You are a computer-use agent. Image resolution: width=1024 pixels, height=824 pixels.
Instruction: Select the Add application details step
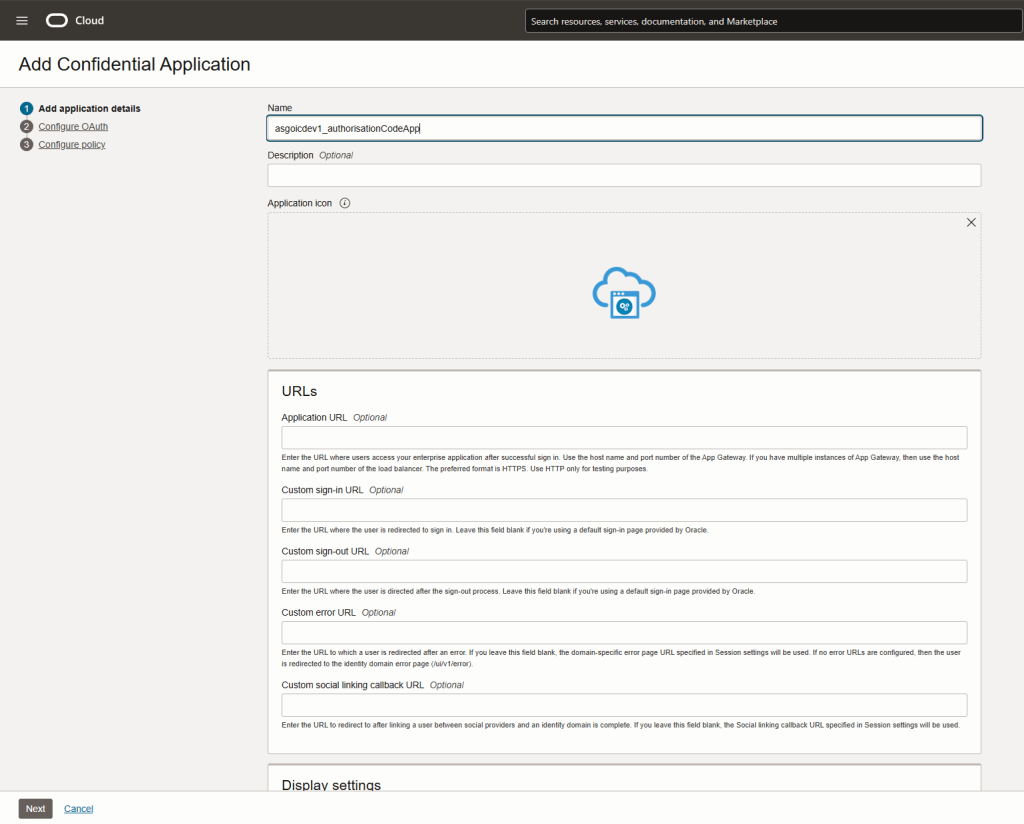(x=89, y=109)
